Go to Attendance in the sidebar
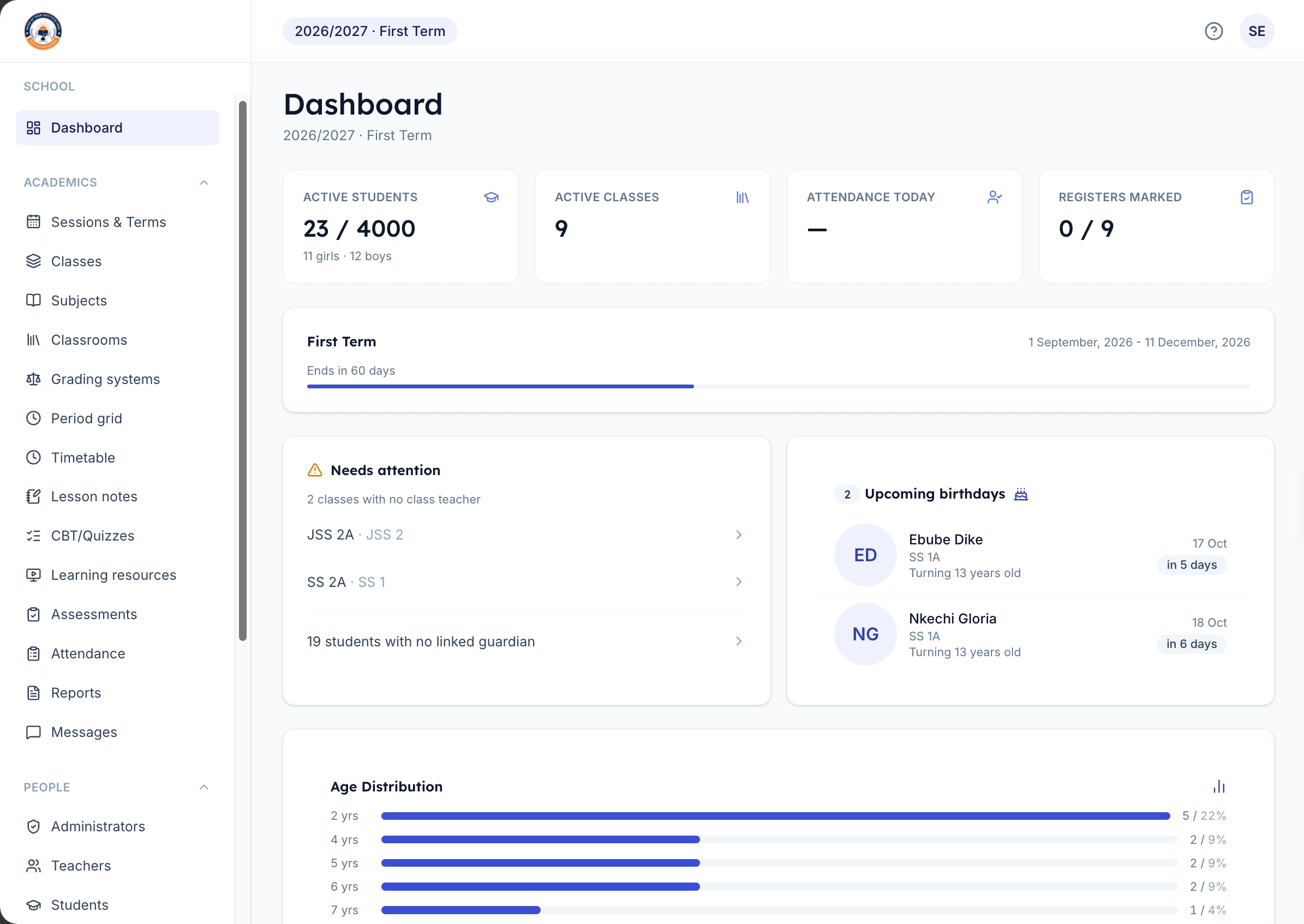Viewport: 1304px width, 924px height. point(117,654)
